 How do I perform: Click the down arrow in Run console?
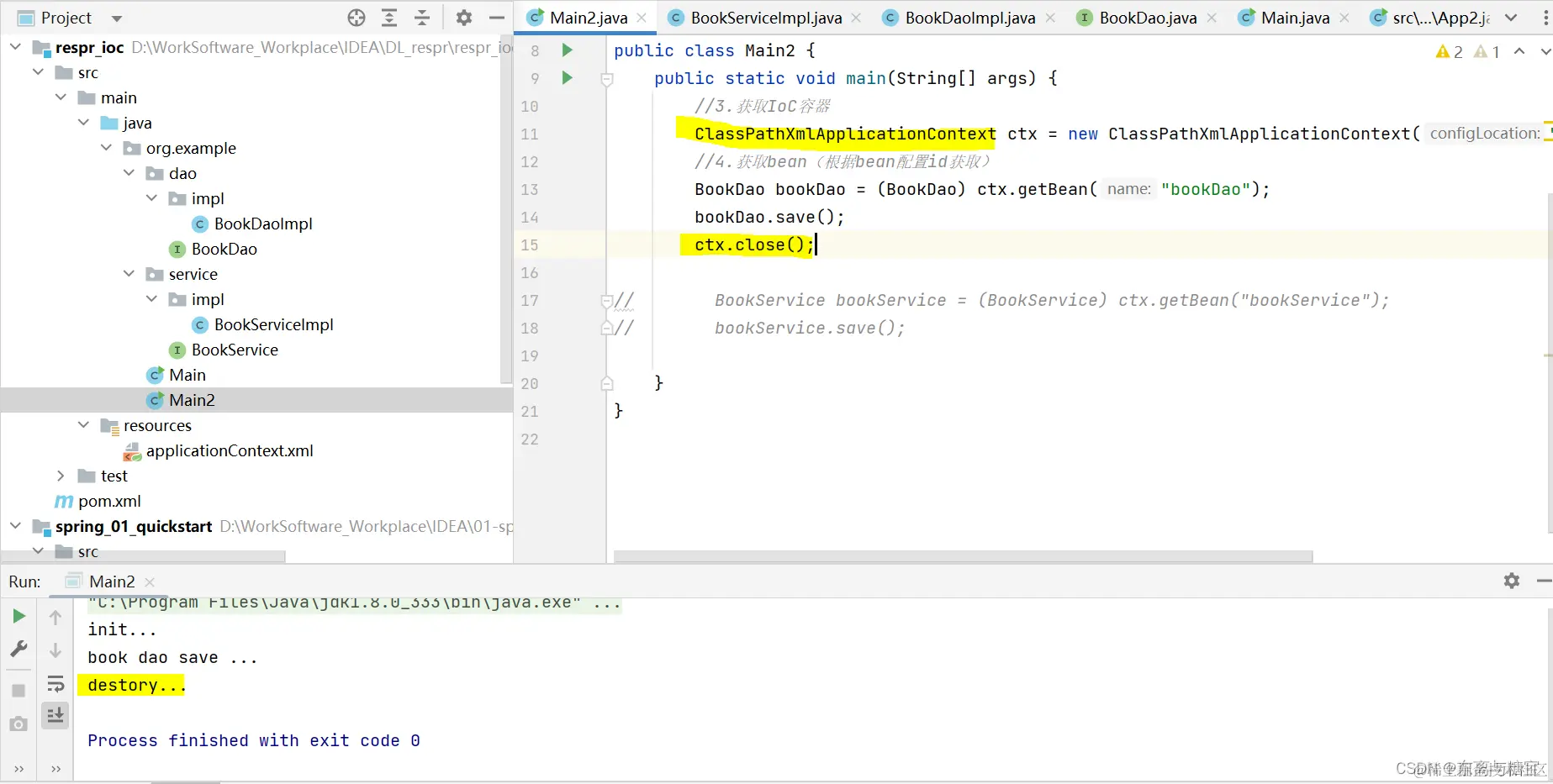coord(55,650)
